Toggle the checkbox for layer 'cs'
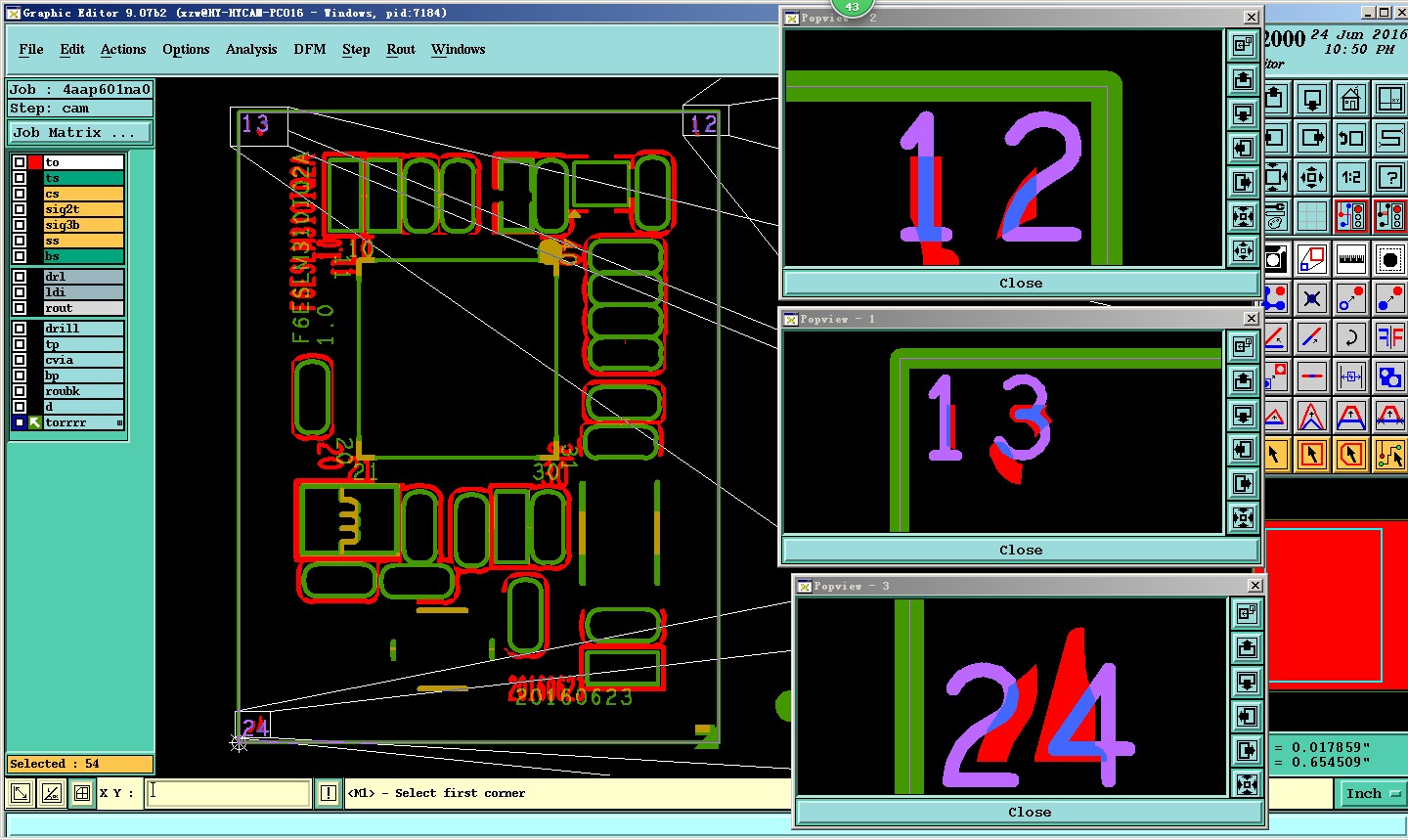1408x840 pixels. 20,194
